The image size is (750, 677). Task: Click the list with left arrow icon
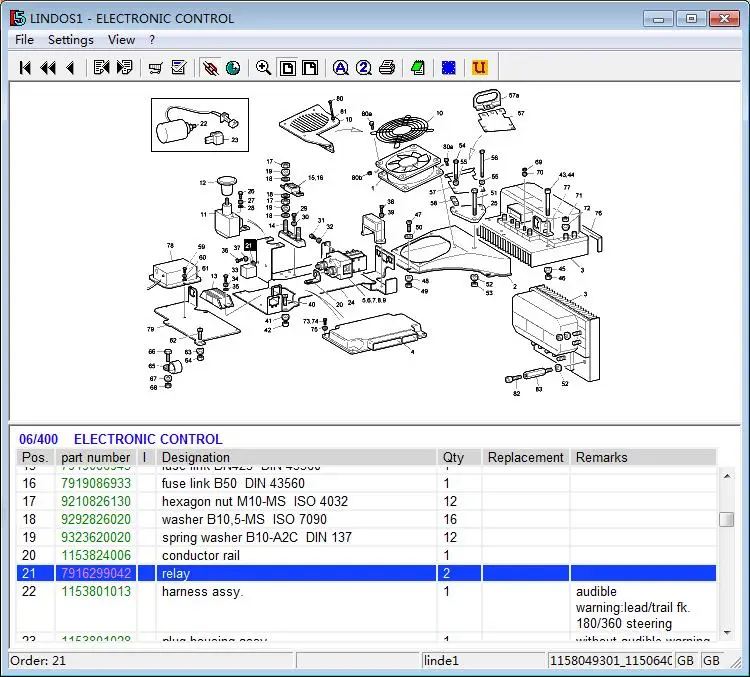point(101,67)
